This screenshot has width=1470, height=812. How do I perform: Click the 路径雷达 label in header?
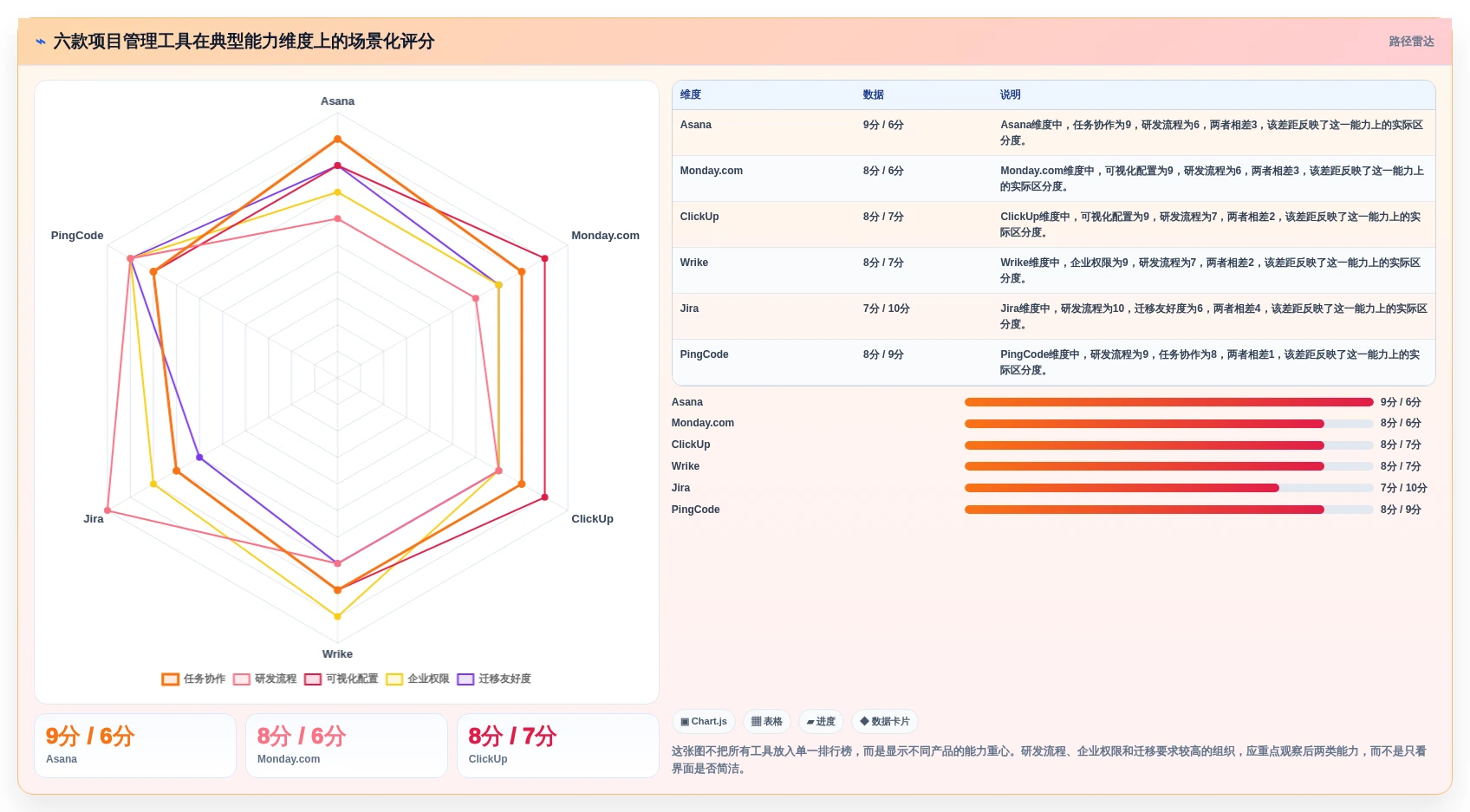click(1411, 42)
